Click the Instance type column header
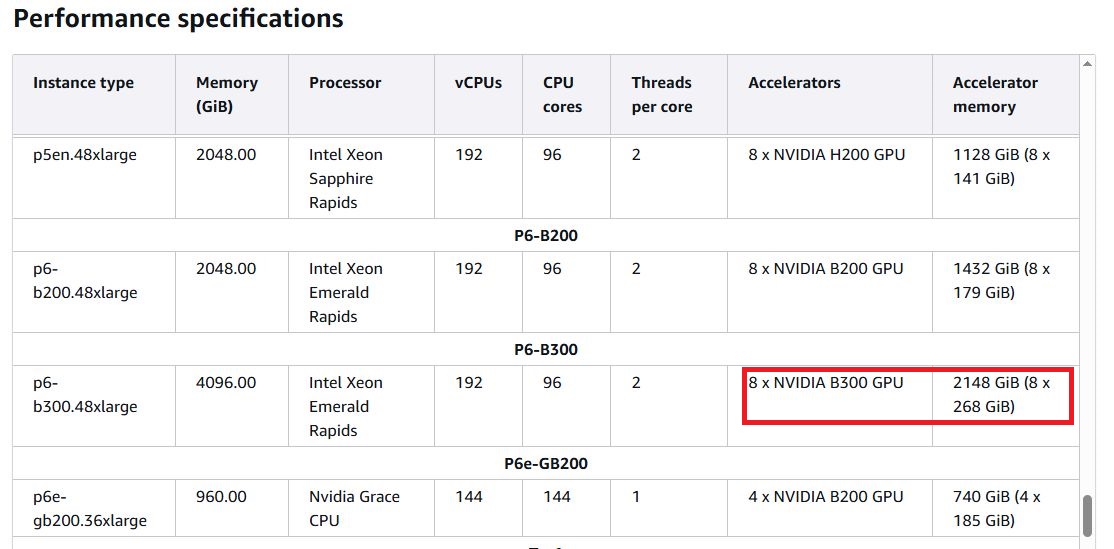The height and width of the screenshot is (549, 1114). click(83, 83)
